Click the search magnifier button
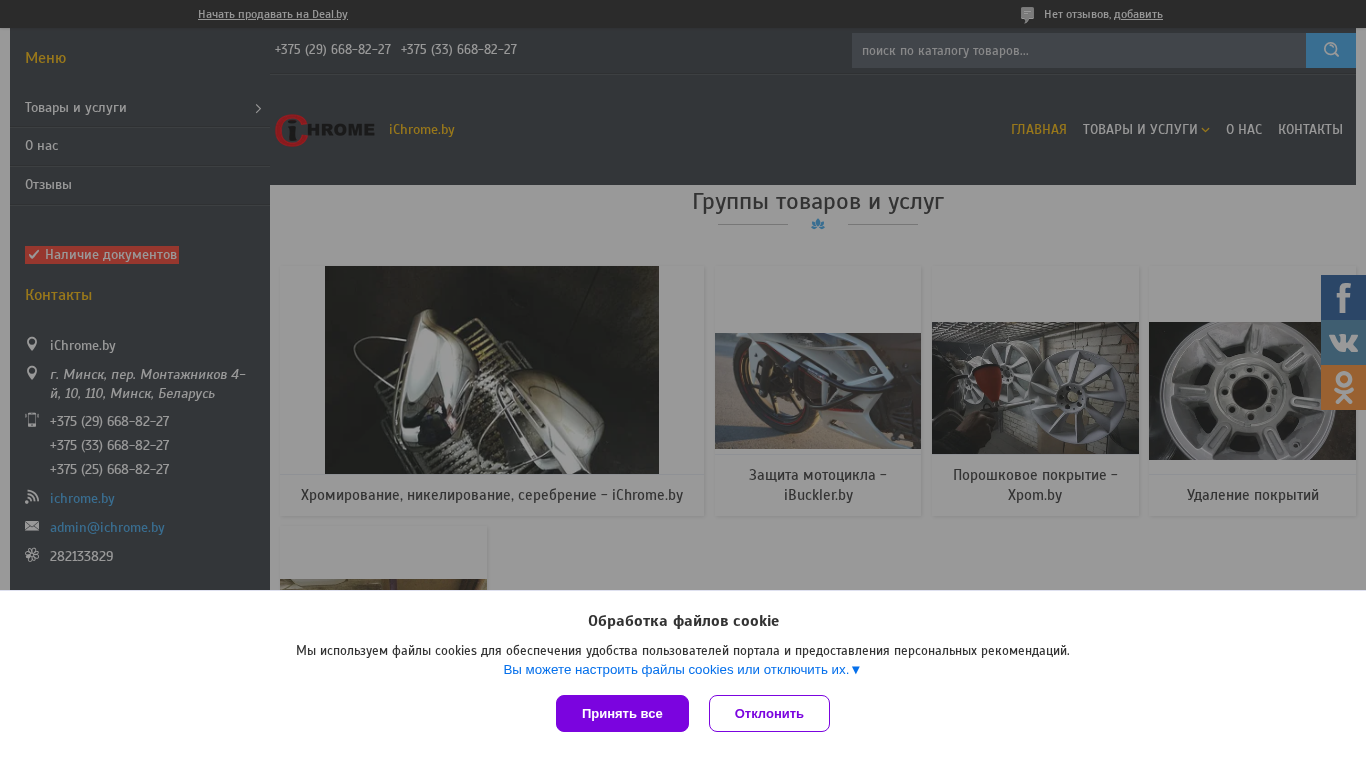This screenshot has width=1366, height=768. click(x=1331, y=50)
